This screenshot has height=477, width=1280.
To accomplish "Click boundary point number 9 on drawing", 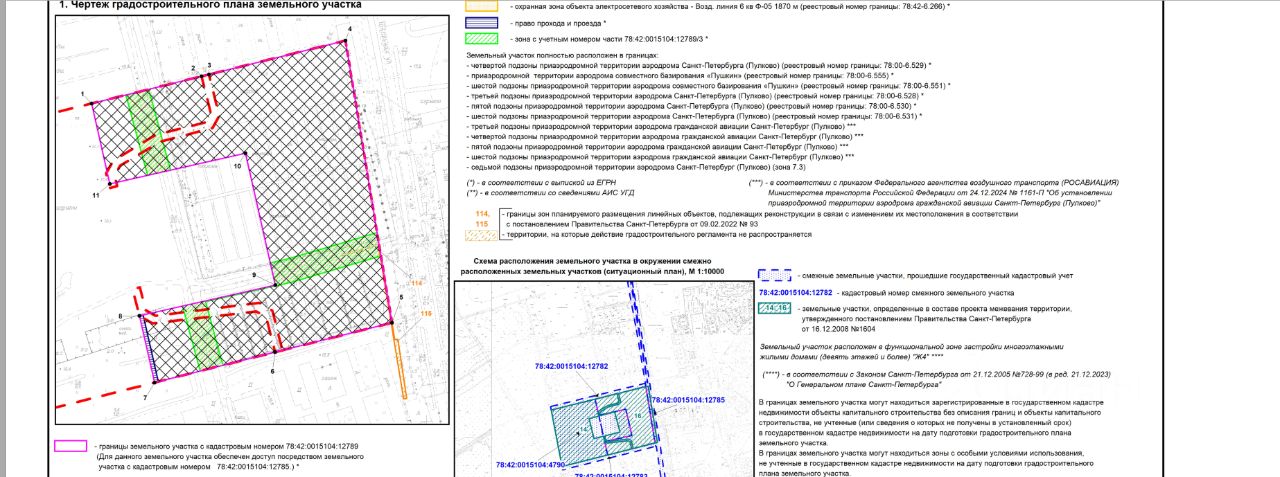I will click(254, 274).
